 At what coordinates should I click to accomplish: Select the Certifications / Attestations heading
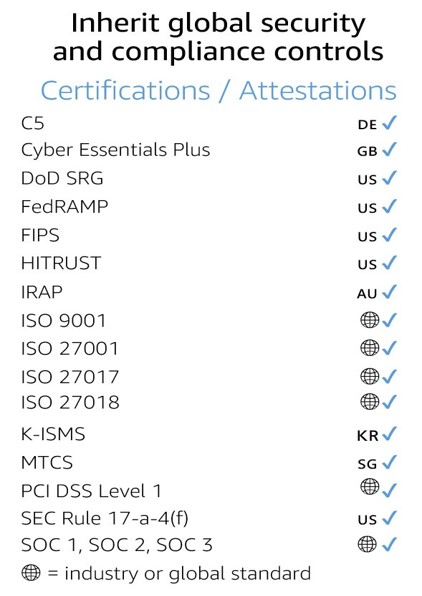(219, 90)
